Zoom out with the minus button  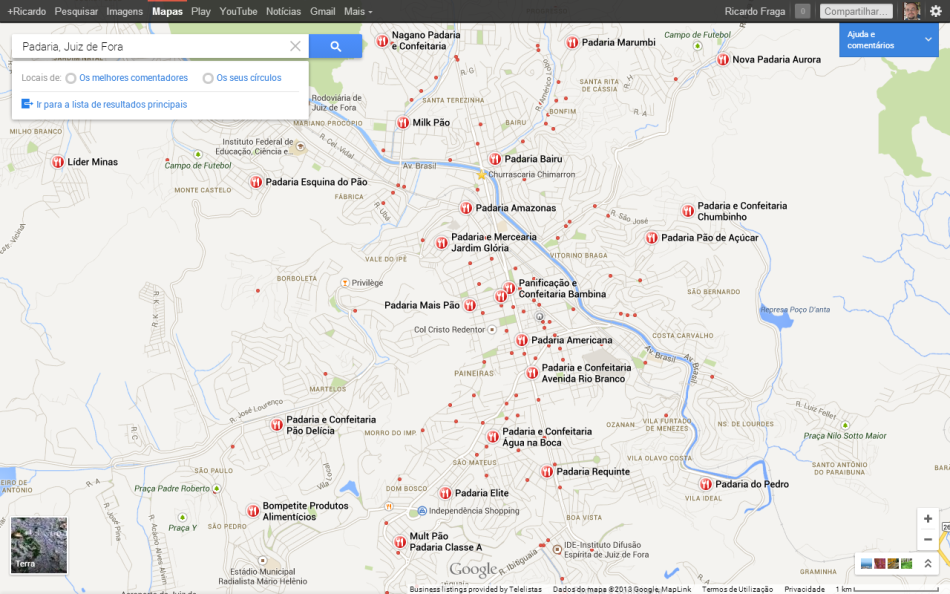(928, 539)
